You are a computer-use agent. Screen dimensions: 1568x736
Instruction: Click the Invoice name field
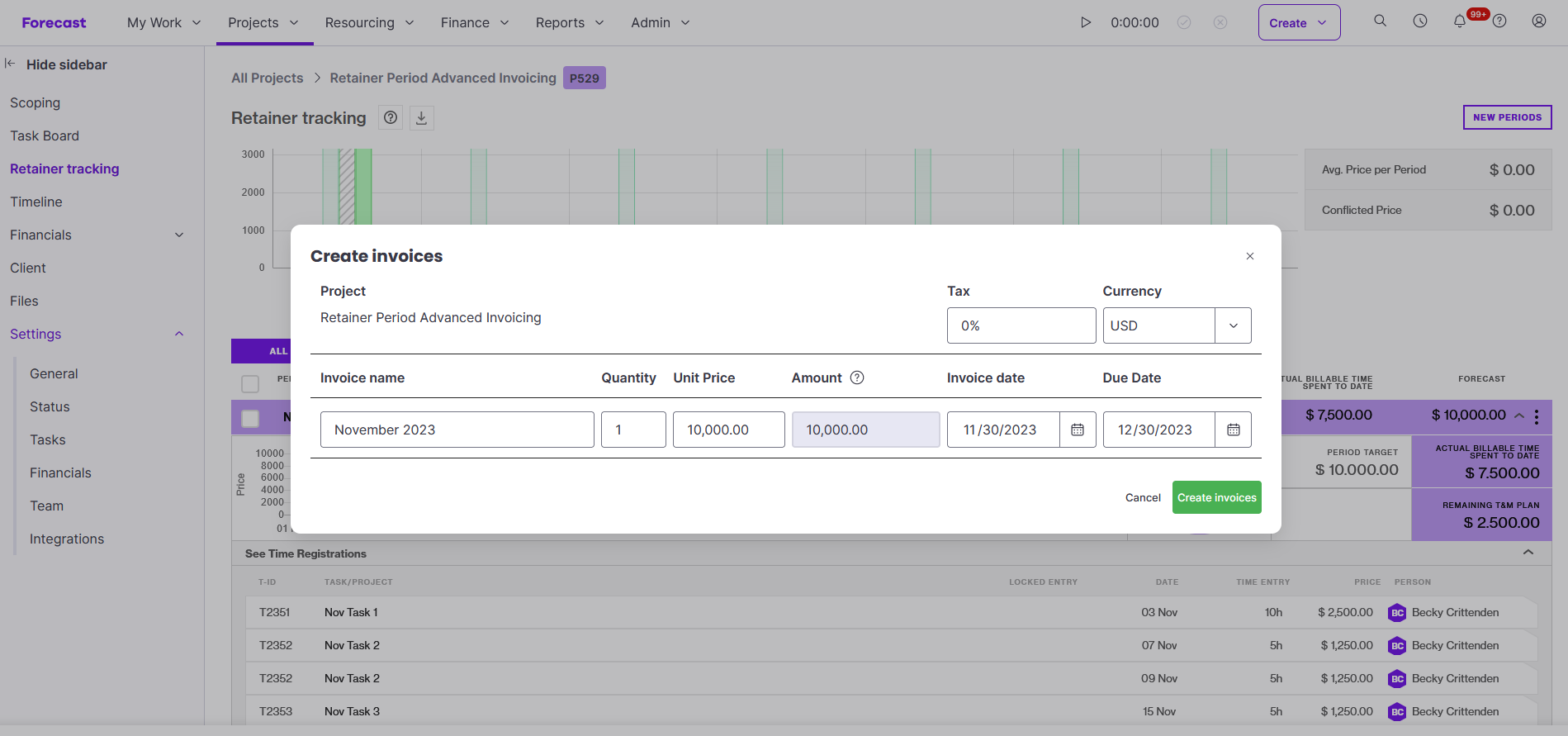(x=457, y=430)
